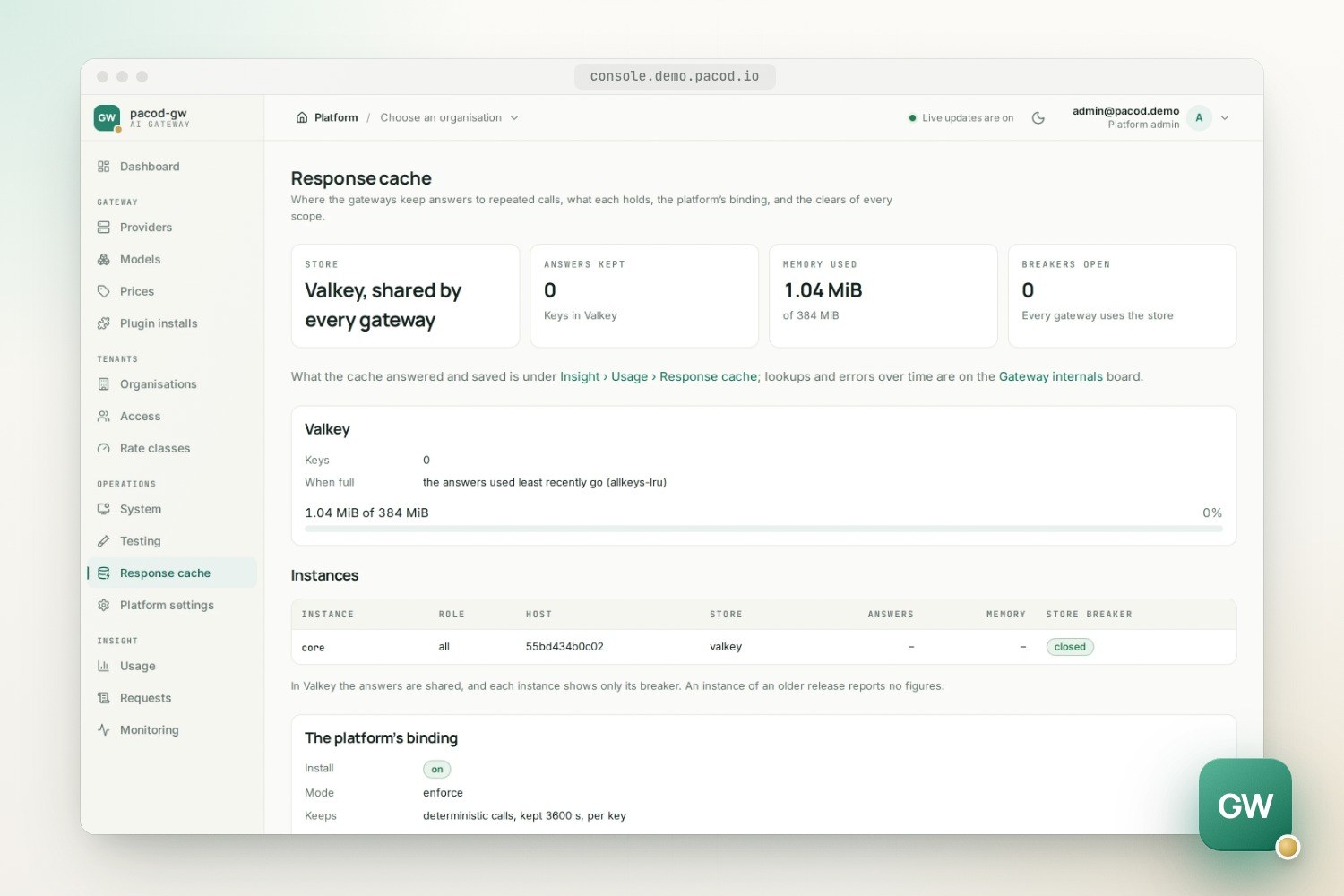
Task: Go to the Providers section
Action: tap(171, 228)
